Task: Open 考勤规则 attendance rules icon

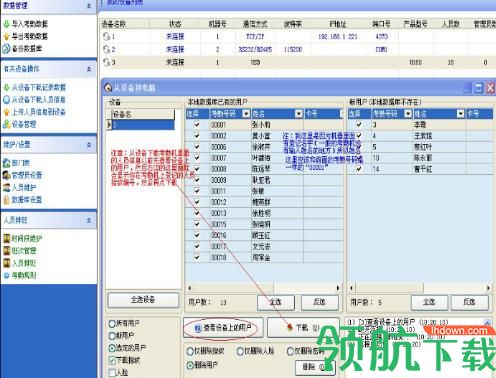Action: 6,275
